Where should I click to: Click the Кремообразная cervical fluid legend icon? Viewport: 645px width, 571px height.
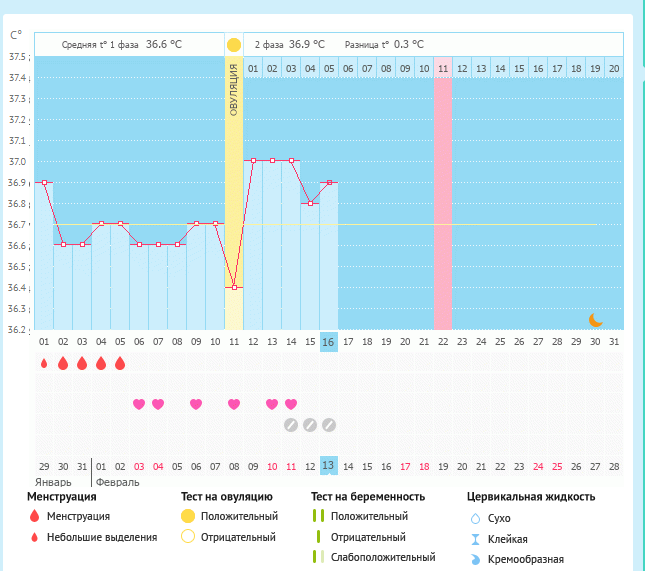[475, 559]
